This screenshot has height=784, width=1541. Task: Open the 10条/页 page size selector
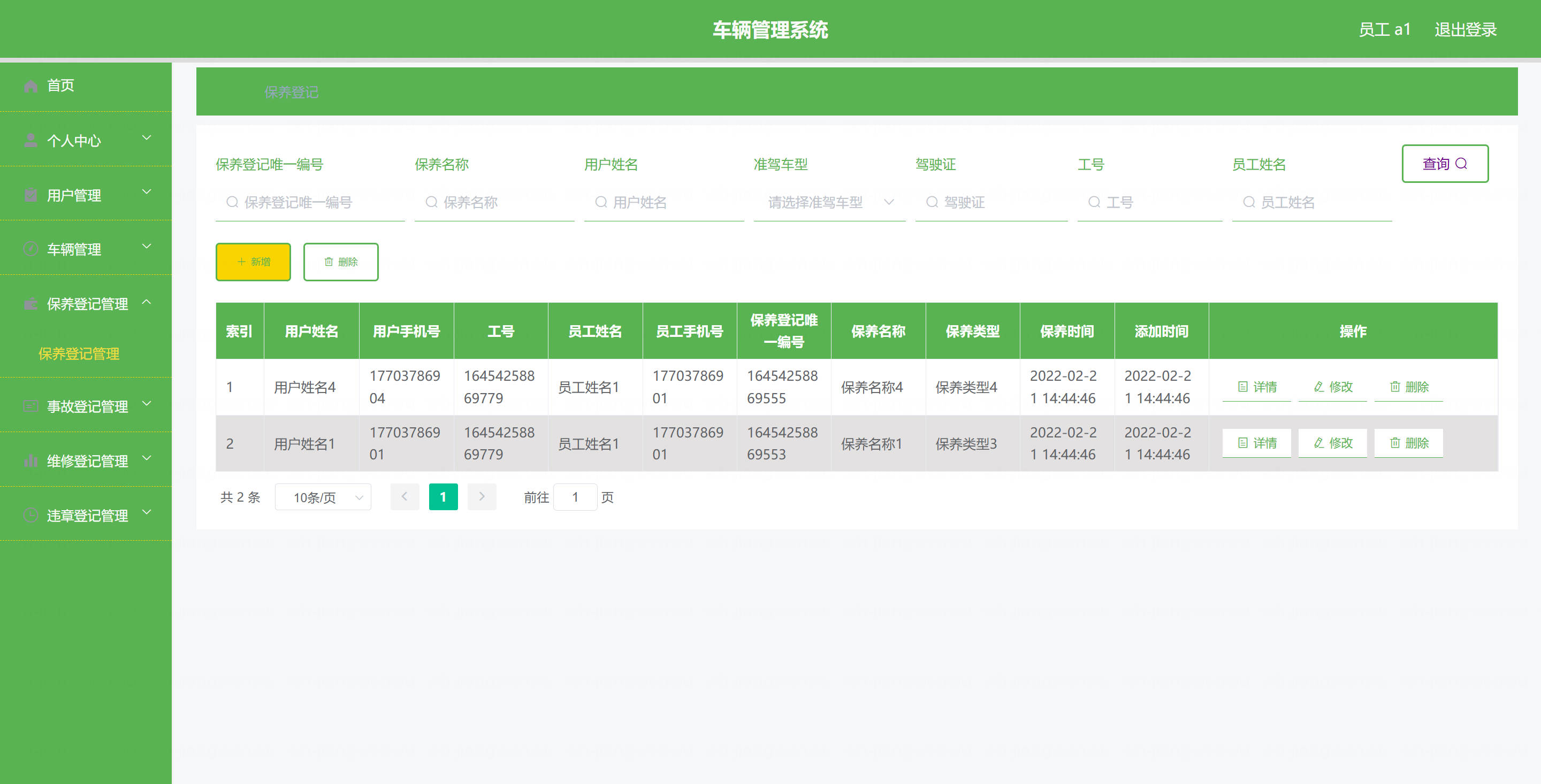(x=323, y=497)
